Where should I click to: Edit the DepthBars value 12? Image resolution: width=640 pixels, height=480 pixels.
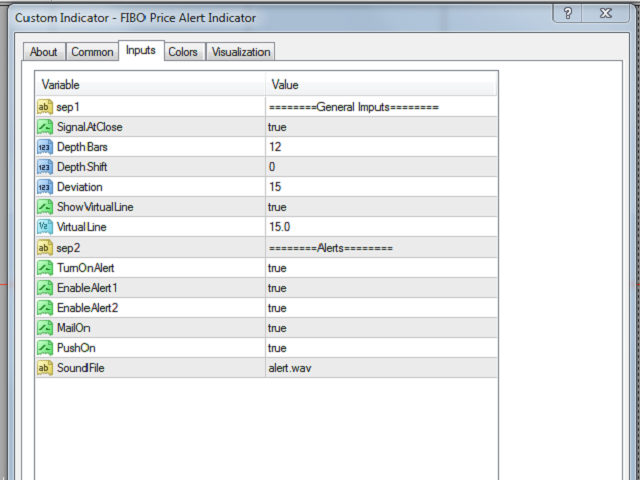(380, 147)
